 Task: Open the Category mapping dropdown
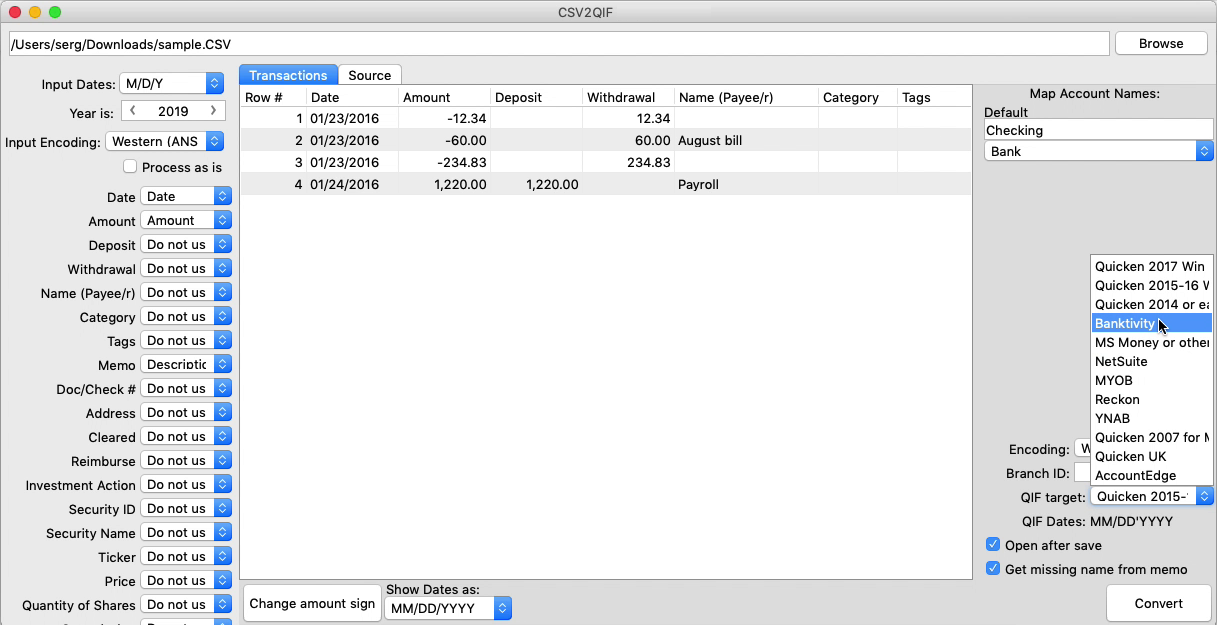(x=186, y=317)
